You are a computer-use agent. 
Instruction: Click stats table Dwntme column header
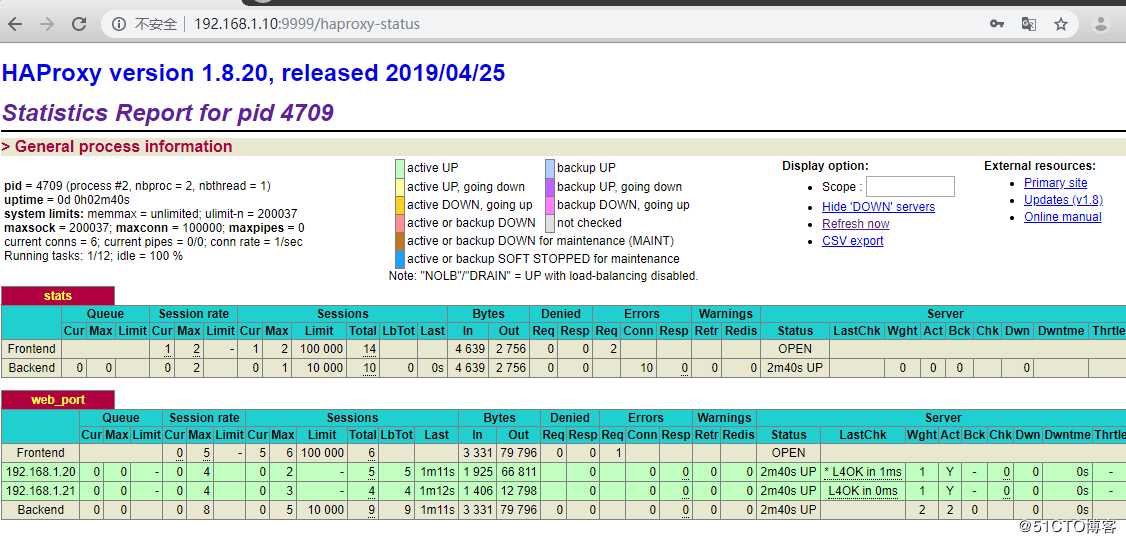pyautogui.click(x=1061, y=331)
